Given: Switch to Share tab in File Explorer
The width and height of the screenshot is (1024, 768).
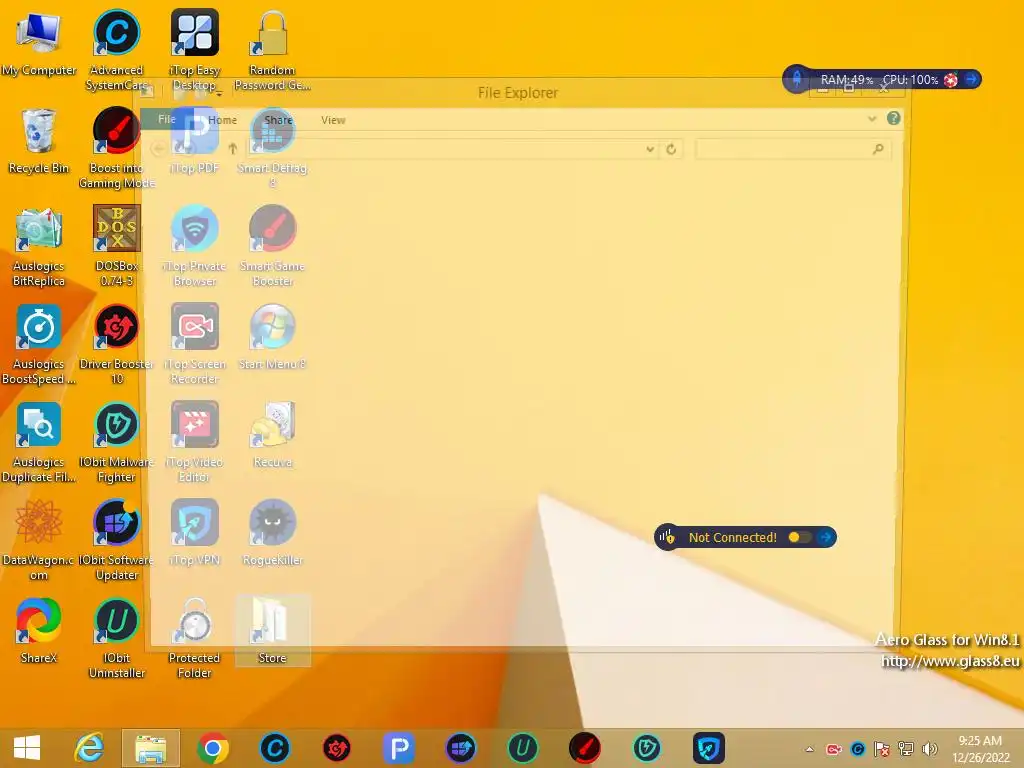Looking at the screenshot, I should 278,120.
